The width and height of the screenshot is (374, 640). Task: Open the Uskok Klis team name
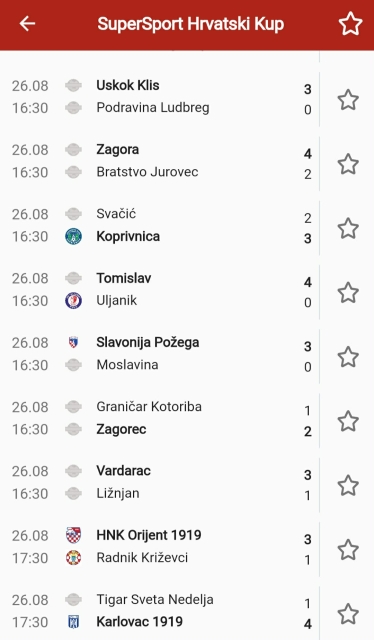[128, 85]
